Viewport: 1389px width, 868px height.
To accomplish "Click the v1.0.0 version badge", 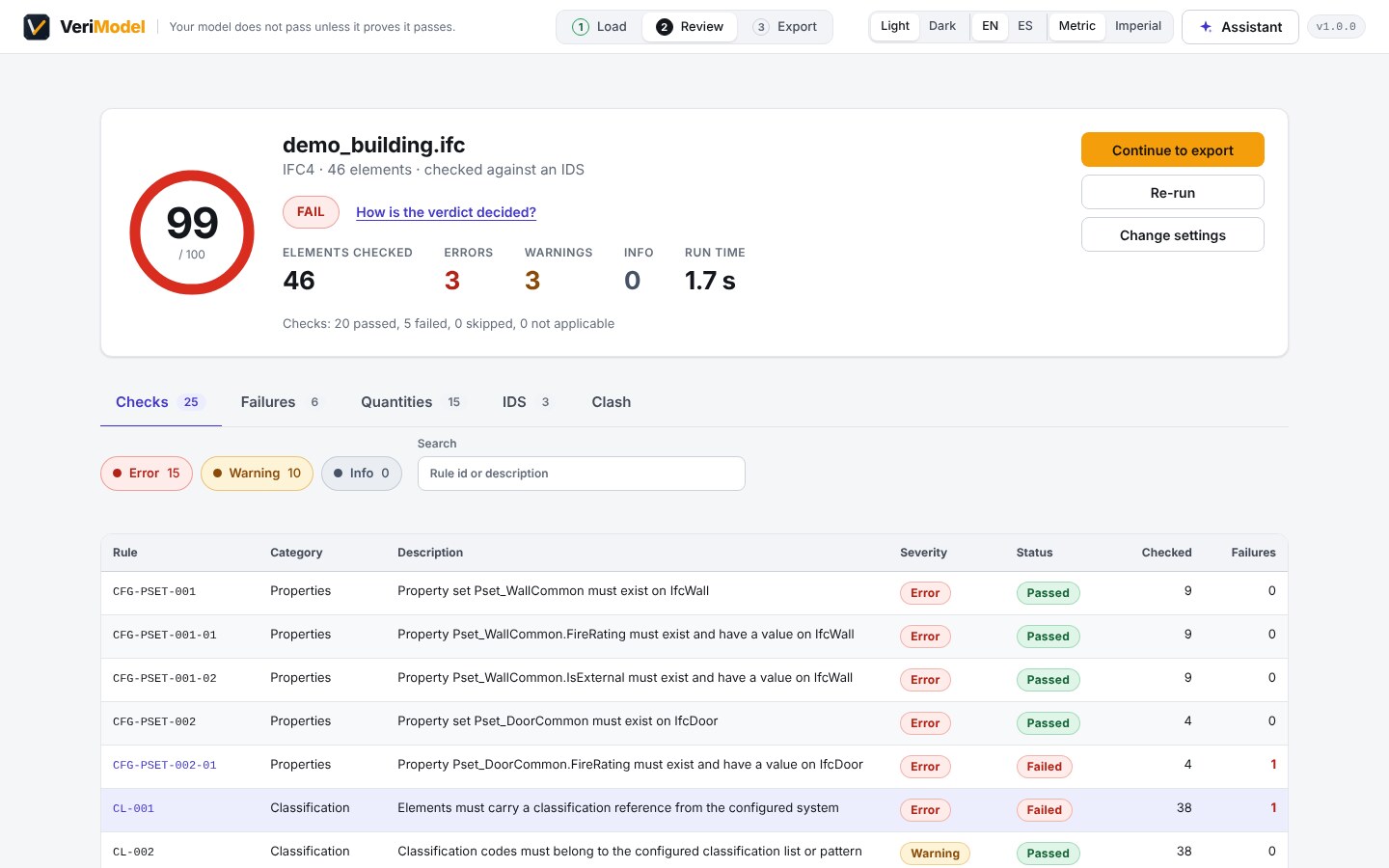I will (x=1336, y=27).
